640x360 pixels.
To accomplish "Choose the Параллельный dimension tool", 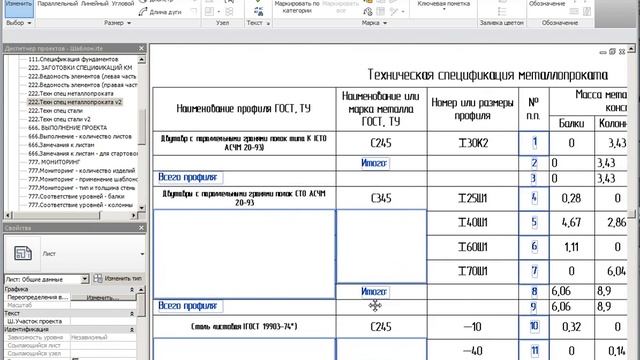I will (x=58, y=4).
